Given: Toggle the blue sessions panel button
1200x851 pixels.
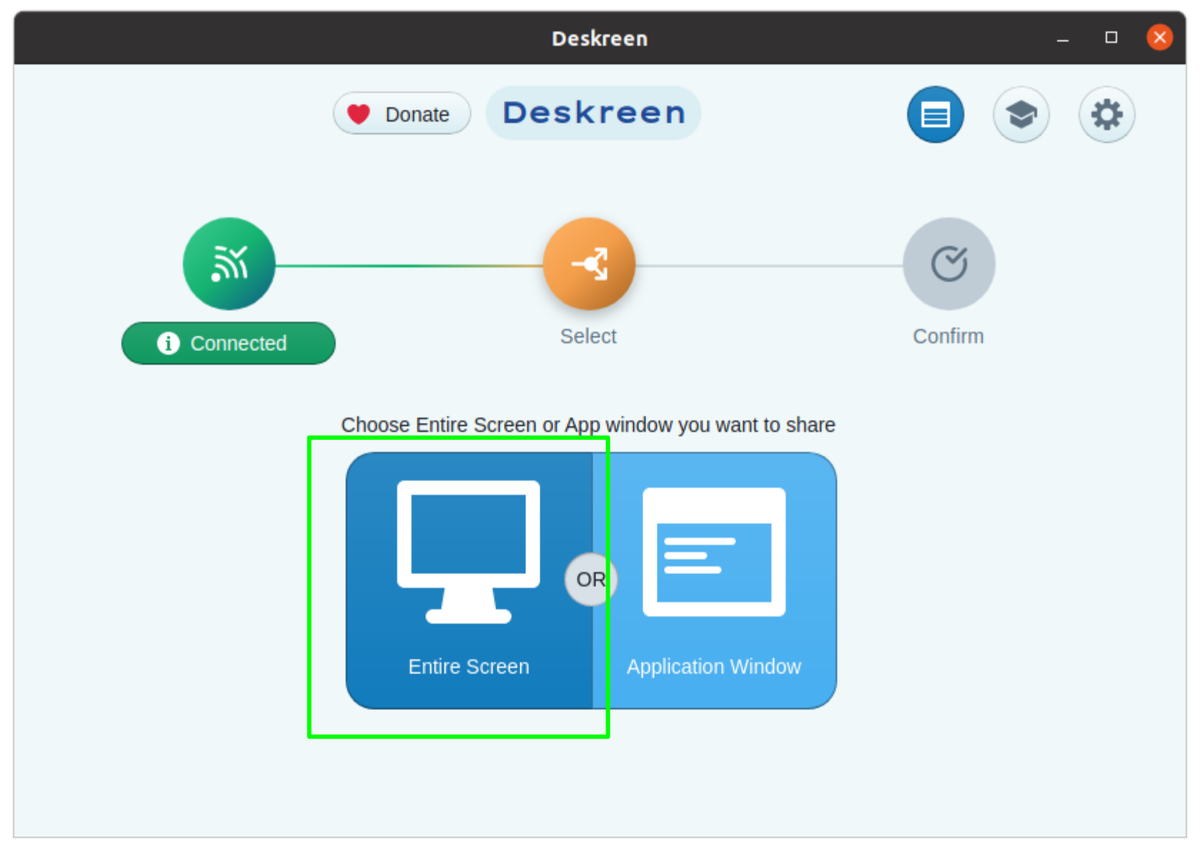Looking at the screenshot, I should tap(935, 114).
